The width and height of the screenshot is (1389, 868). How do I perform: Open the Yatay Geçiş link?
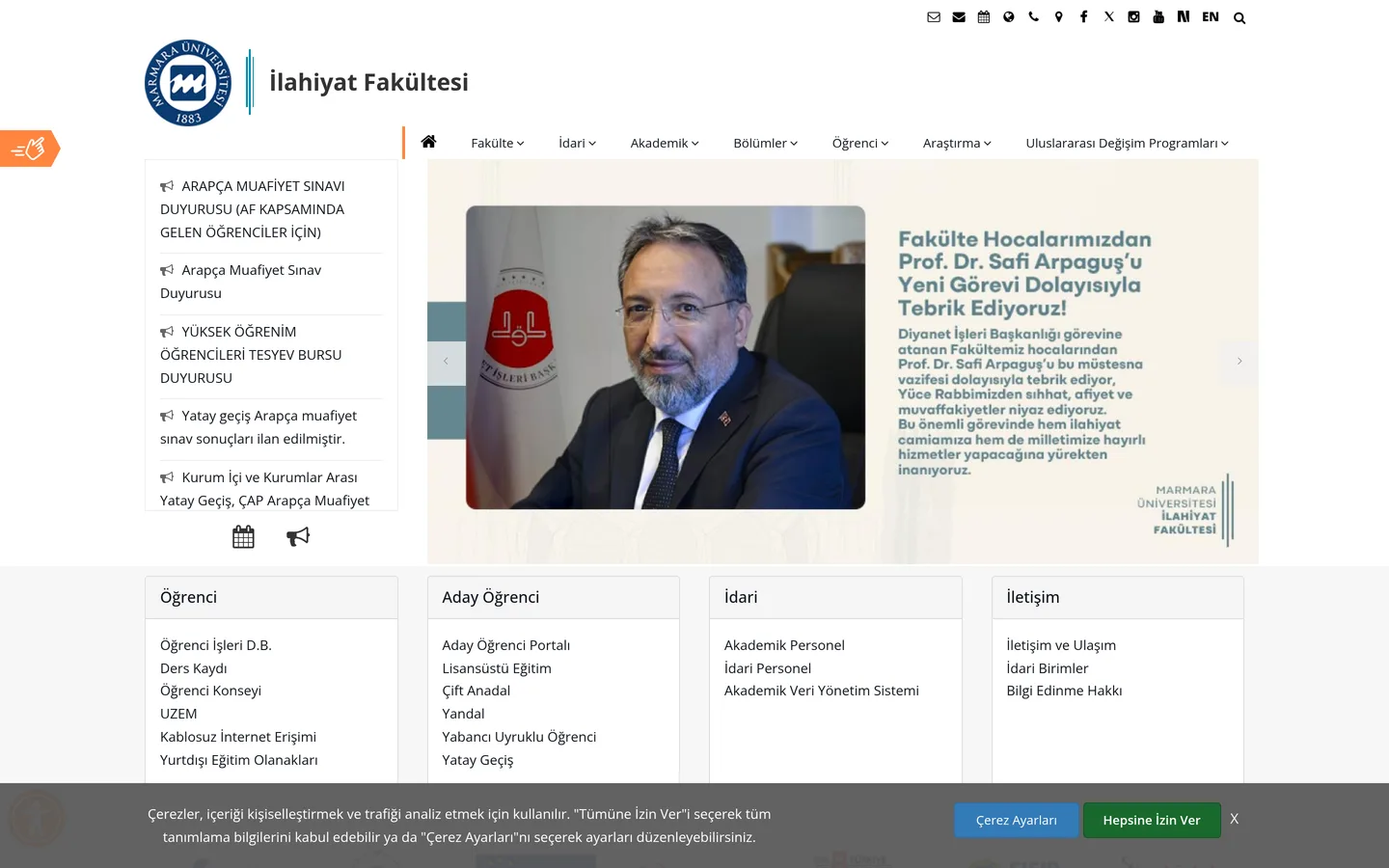(477, 760)
